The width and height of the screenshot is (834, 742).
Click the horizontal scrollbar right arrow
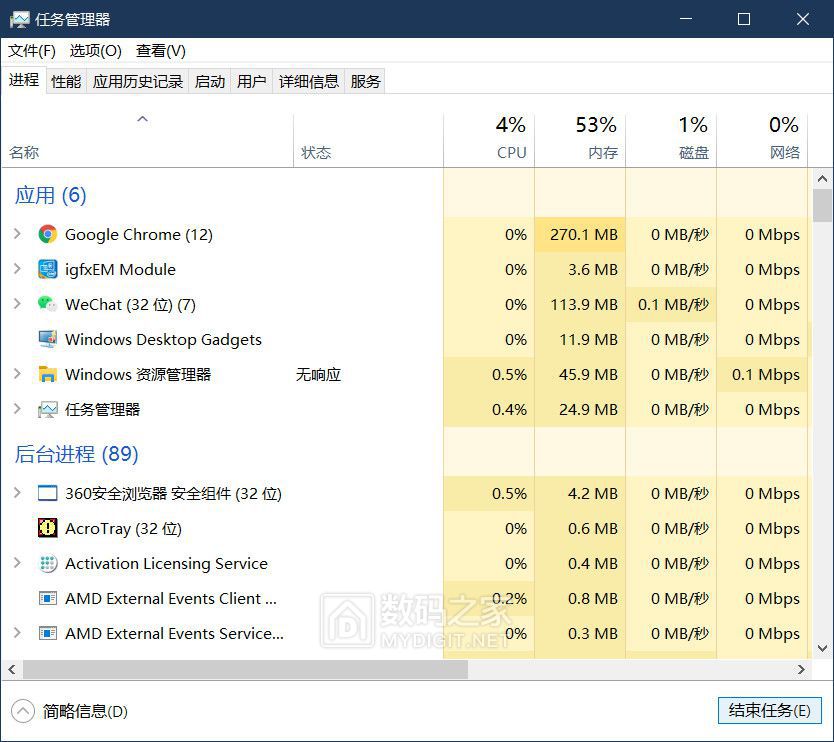point(801,670)
